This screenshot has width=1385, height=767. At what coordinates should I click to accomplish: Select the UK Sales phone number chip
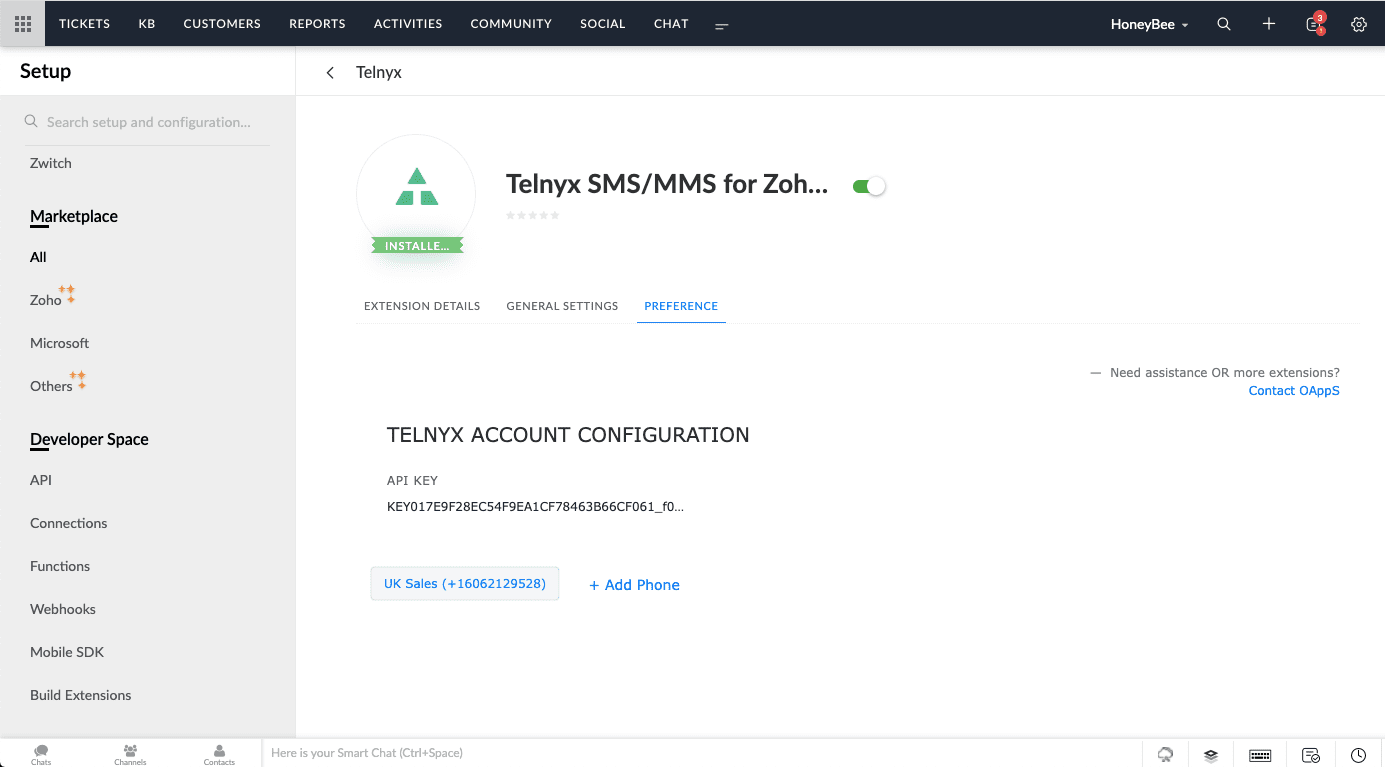[465, 584]
